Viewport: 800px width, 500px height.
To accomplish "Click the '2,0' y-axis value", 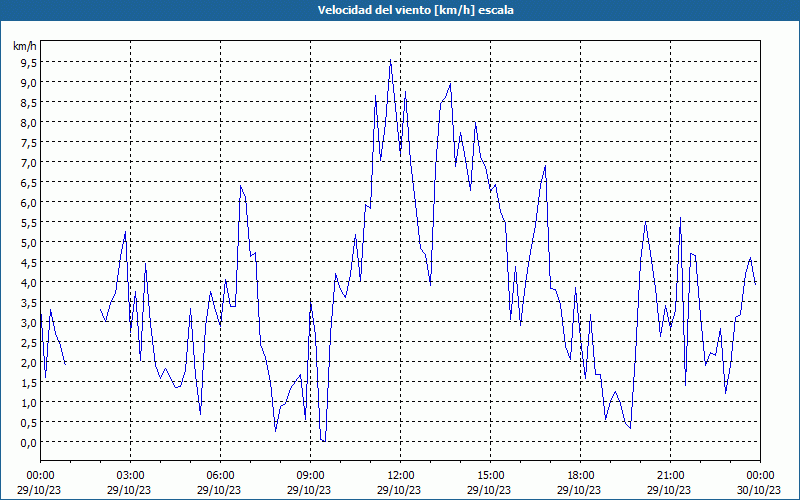I will click(x=29, y=362).
